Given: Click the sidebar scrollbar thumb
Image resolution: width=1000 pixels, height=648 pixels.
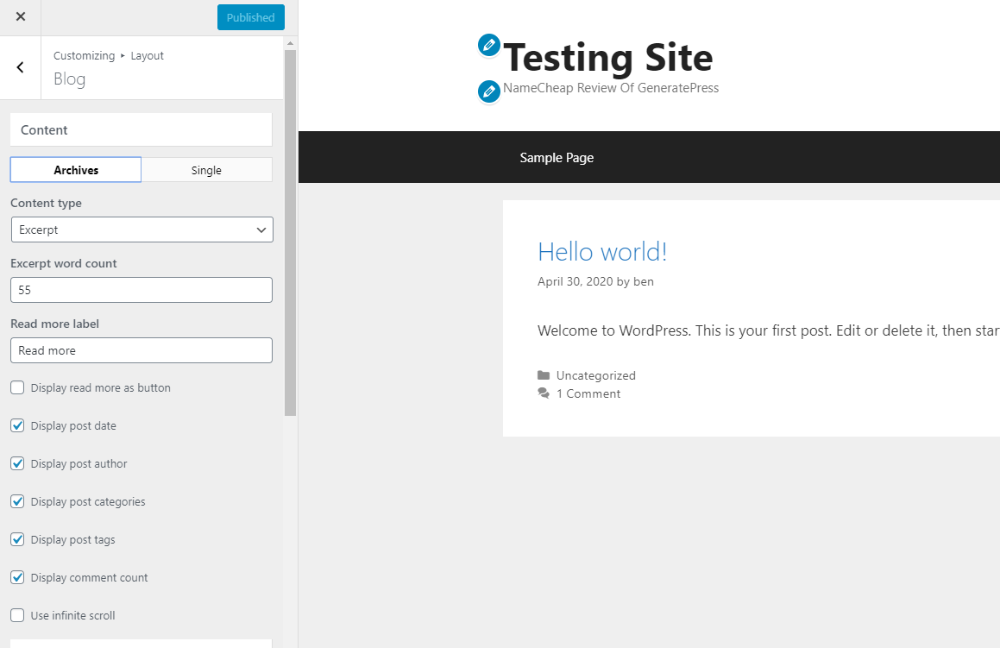Looking at the screenshot, I should click(x=290, y=233).
